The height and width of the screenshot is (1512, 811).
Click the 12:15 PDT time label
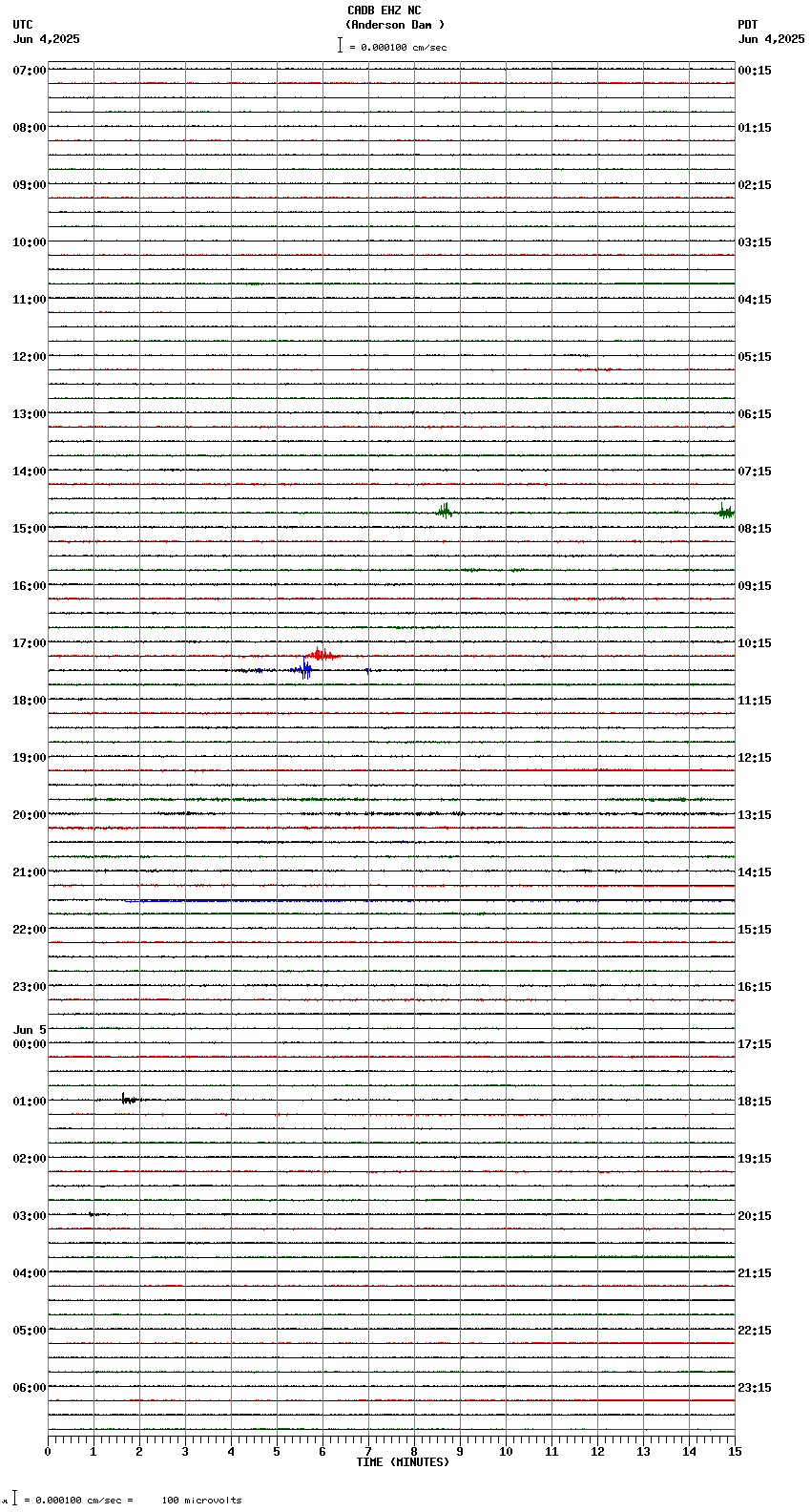(x=755, y=758)
